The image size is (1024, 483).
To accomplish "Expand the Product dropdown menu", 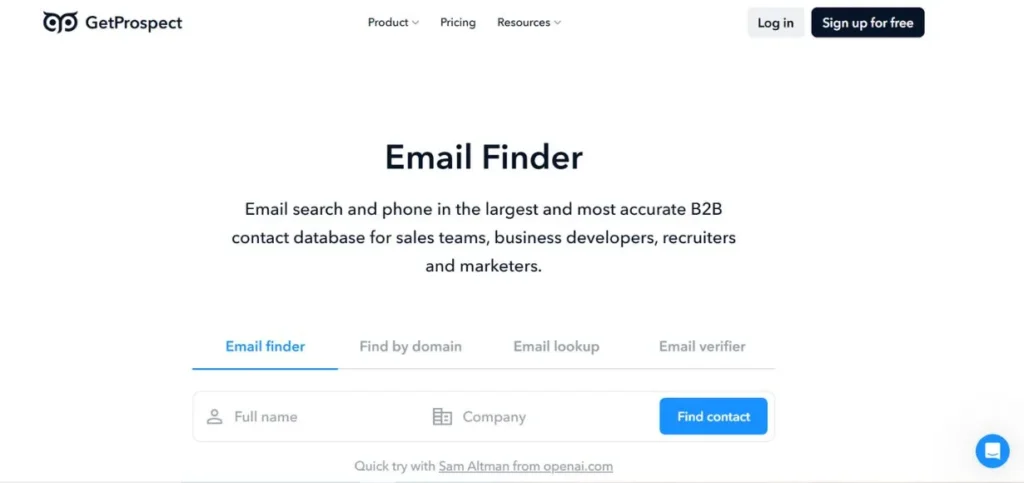I will coord(392,22).
